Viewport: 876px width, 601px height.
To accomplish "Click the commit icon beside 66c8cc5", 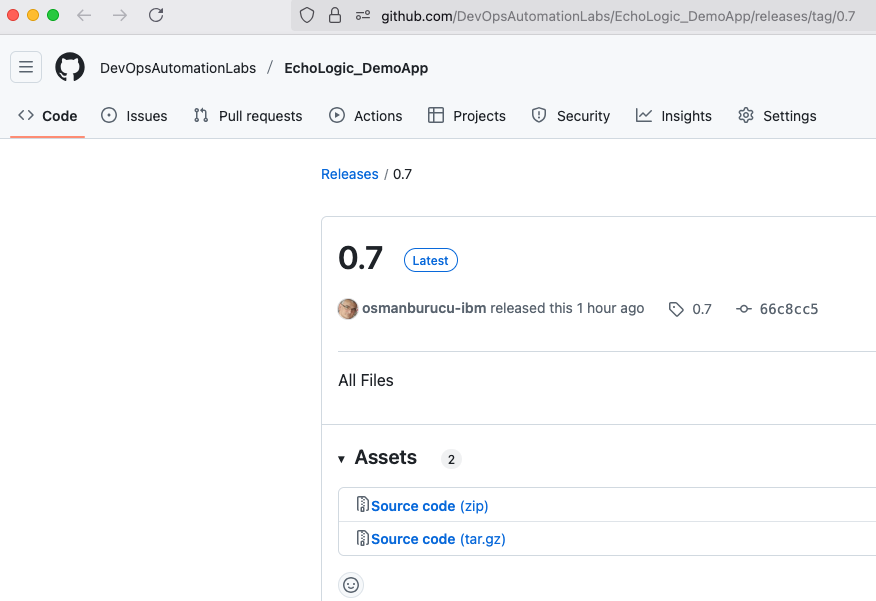I will click(744, 308).
